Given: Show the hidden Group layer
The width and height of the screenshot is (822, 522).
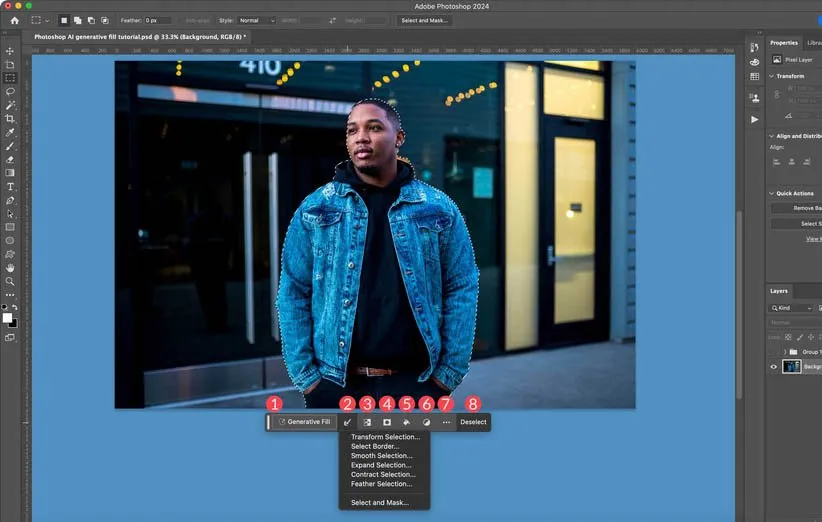Looking at the screenshot, I should [x=773, y=352].
